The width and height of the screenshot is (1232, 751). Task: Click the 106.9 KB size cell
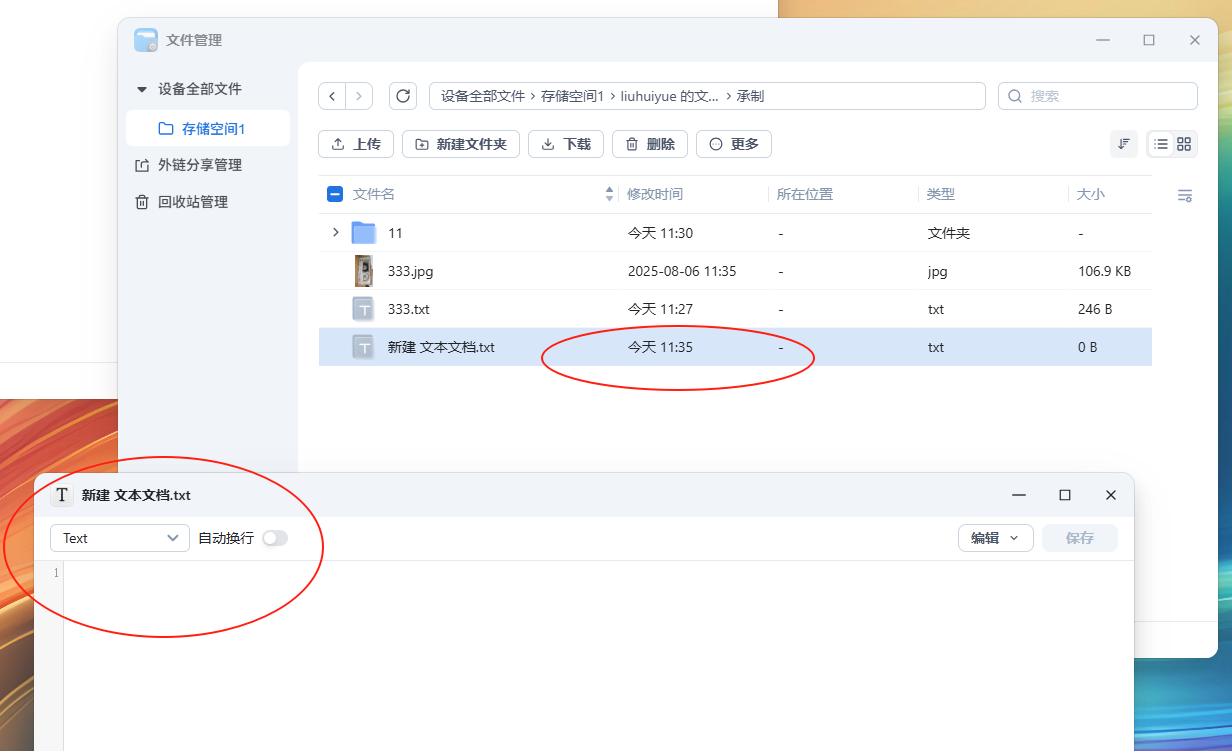(x=1105, y=271)
